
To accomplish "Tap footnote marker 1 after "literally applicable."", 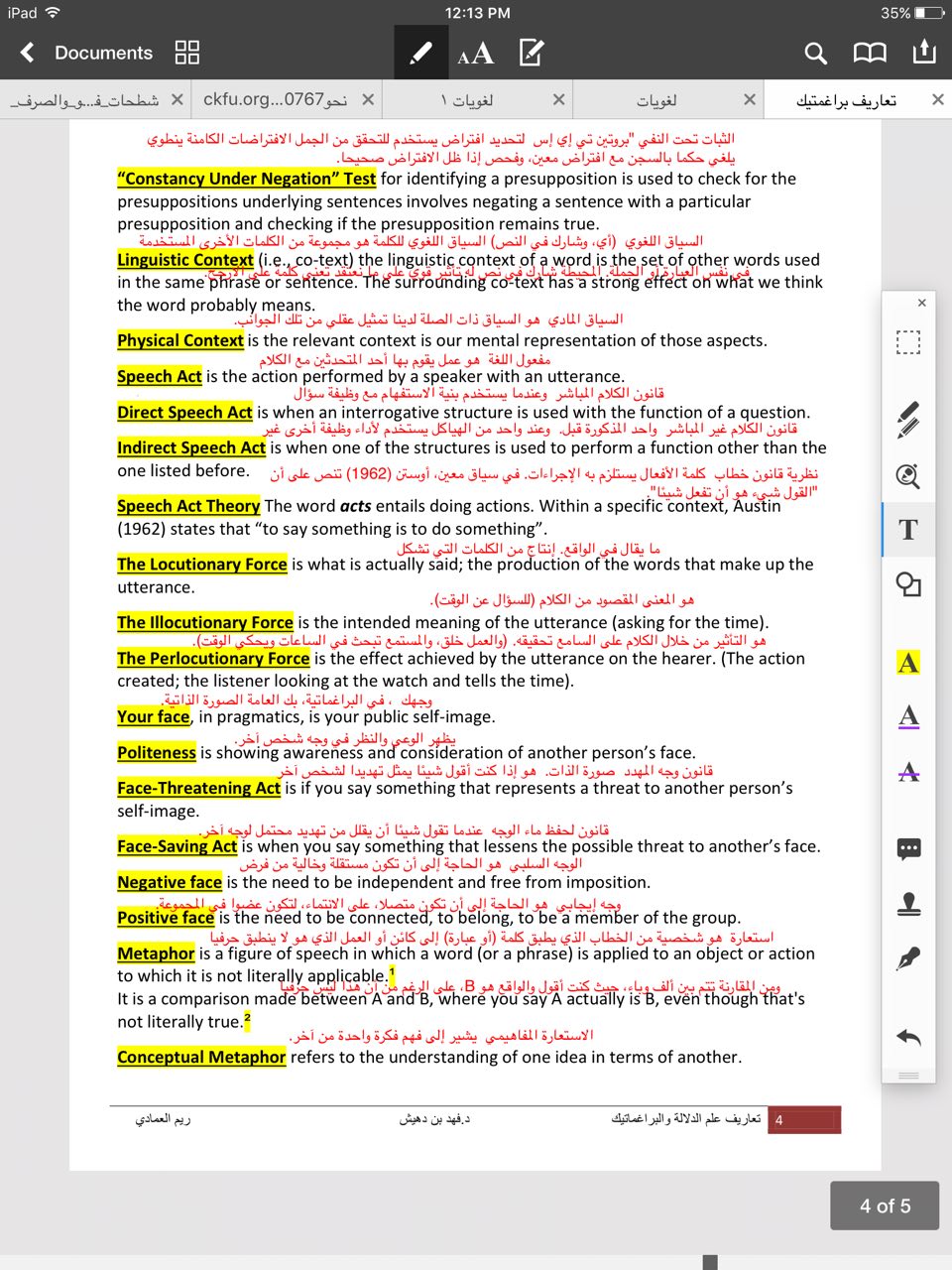I will [393, 972].
